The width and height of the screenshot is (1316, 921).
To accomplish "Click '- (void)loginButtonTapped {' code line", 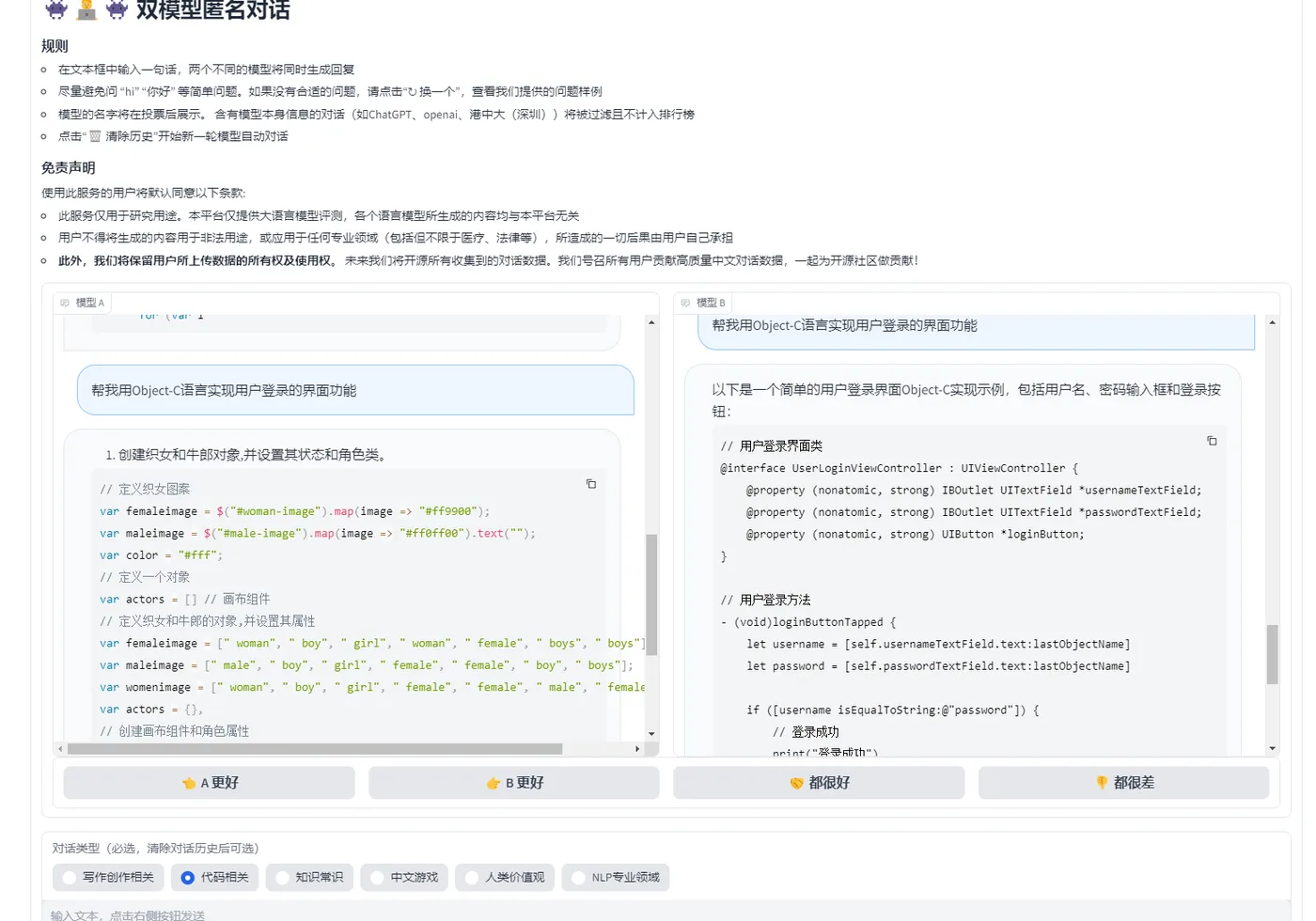I will pyautogui.click(x=808, y=622).
